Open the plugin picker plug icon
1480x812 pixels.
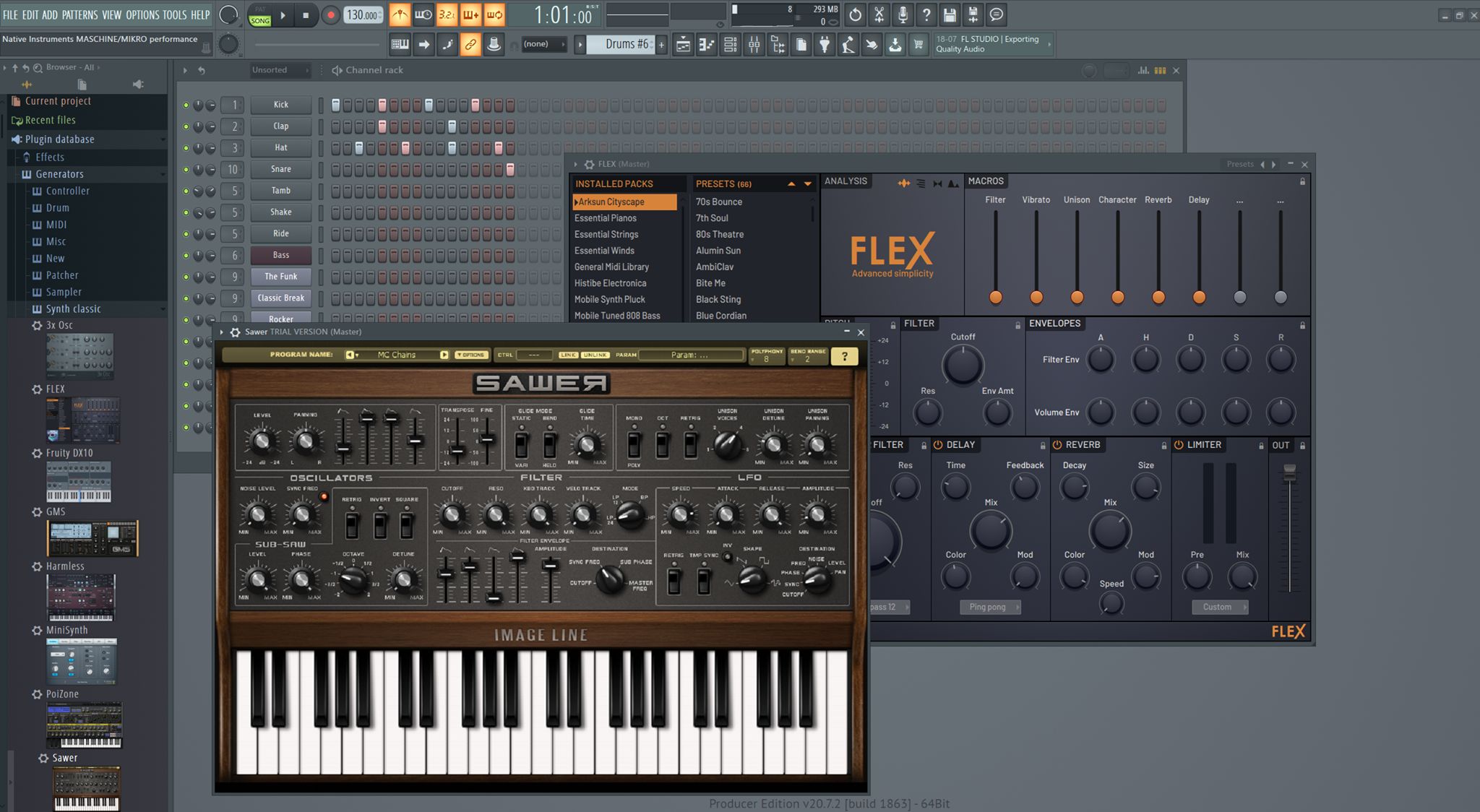pyautogui.click(x=823, y=44)
